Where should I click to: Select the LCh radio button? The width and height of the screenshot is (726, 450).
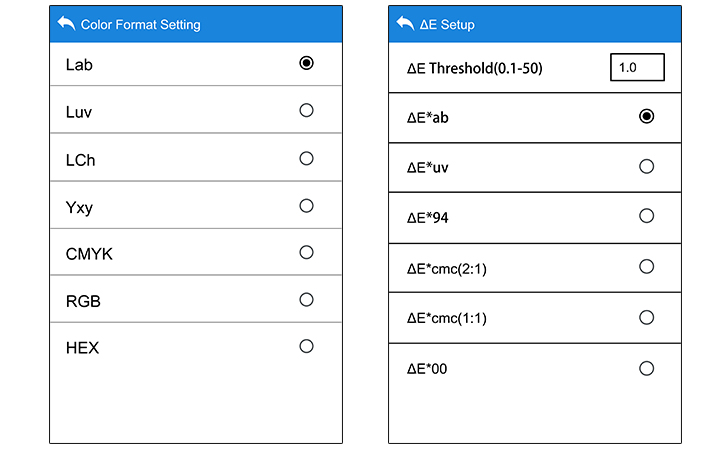point(306,158)
